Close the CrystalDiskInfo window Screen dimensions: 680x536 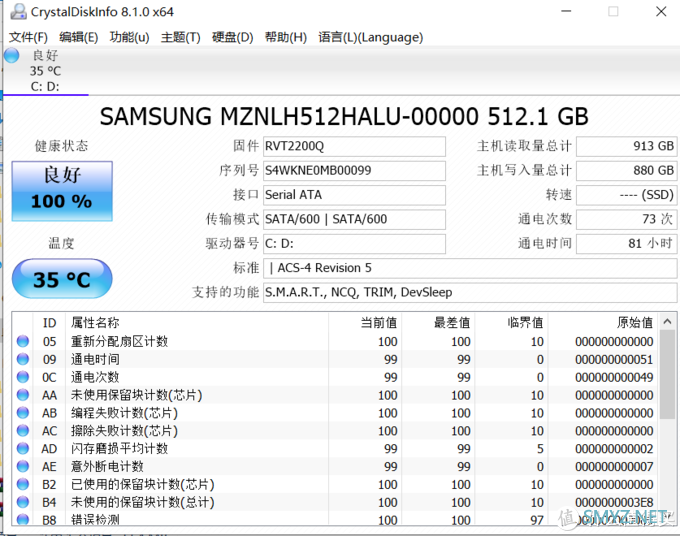pos(661,11)
